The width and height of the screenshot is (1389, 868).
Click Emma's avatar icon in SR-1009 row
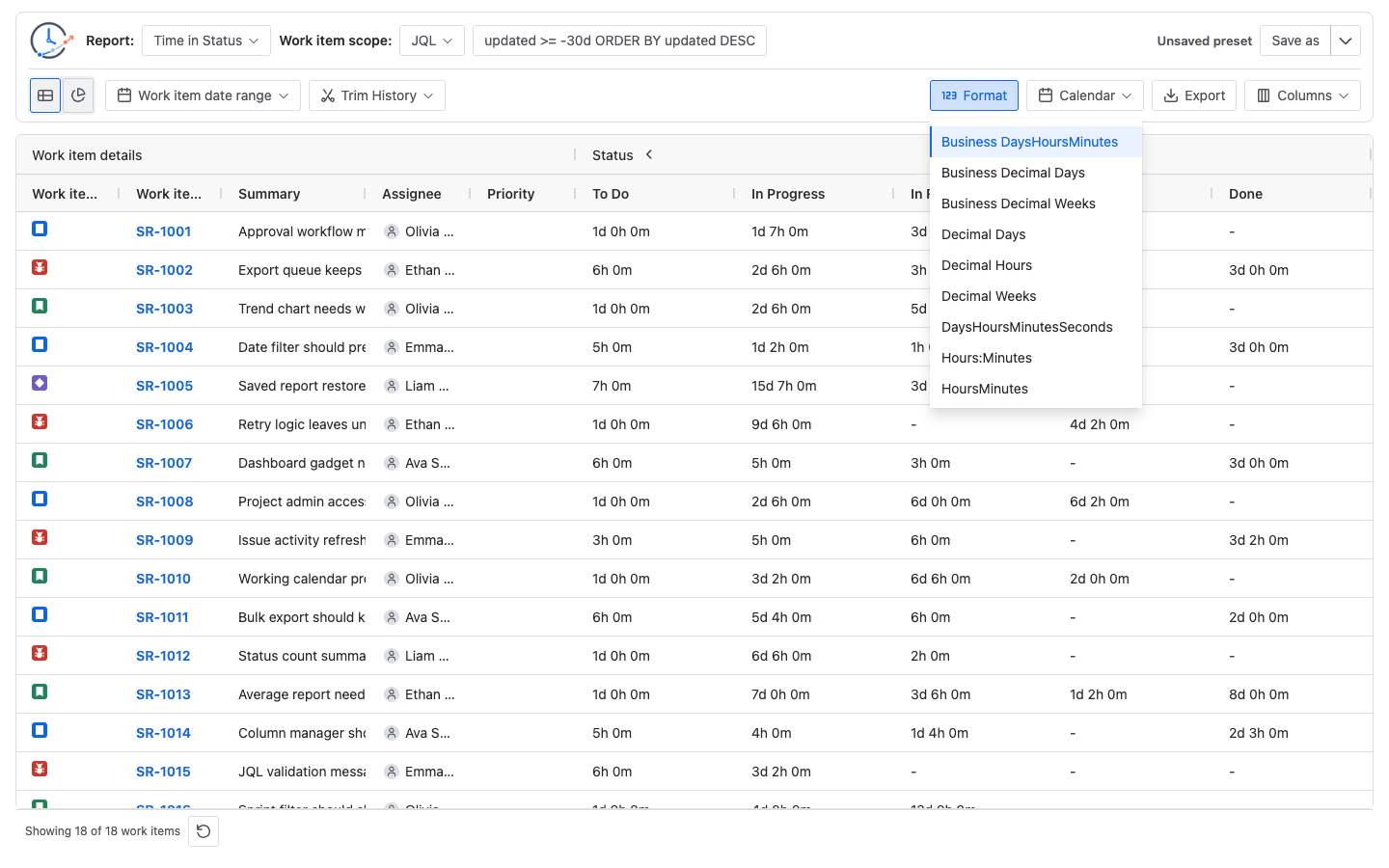(x=392, y=540)
